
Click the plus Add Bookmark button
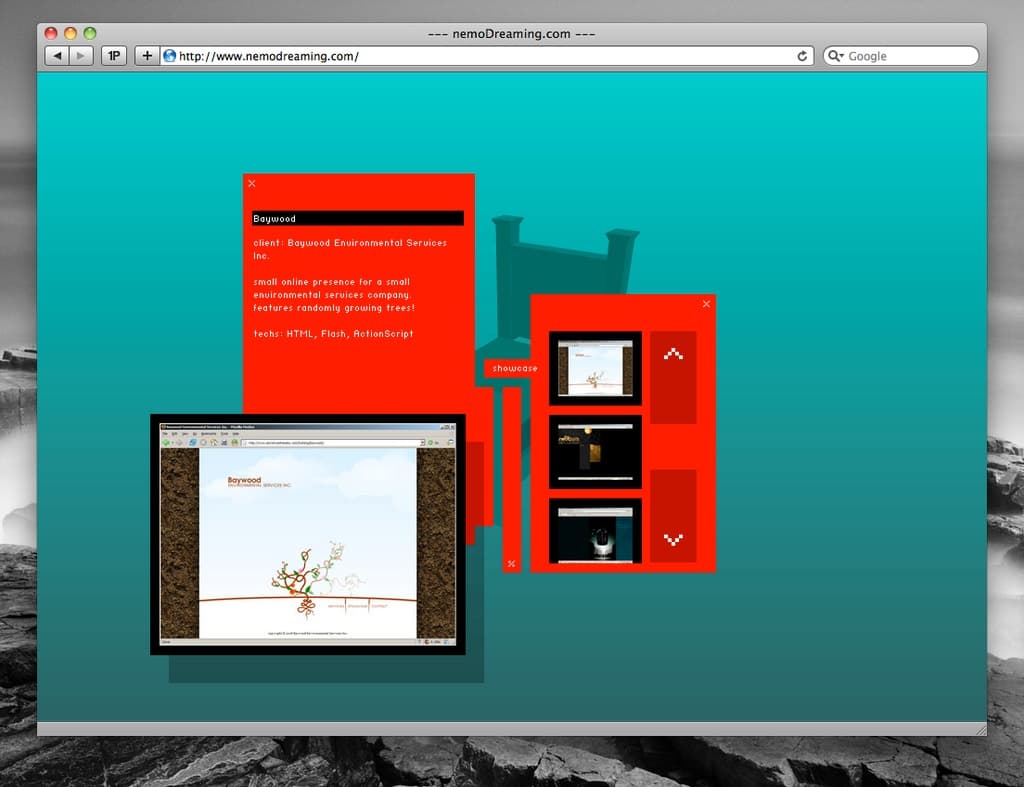[147, 56]
